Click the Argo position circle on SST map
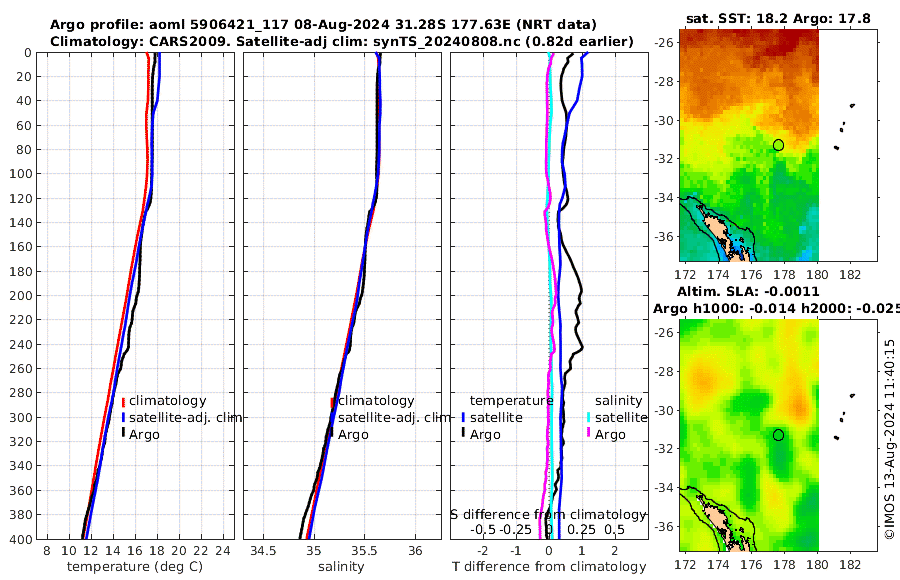900x580 pixels. click(x=778, y=145)
